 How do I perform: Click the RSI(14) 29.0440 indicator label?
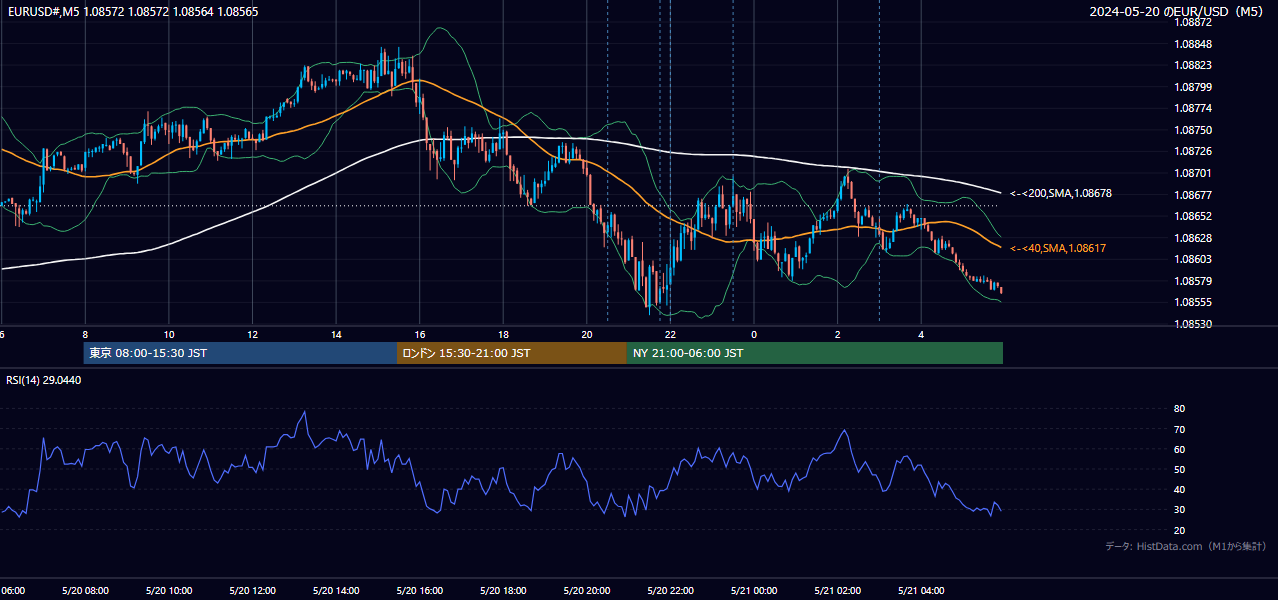click(x=44, y=380)
